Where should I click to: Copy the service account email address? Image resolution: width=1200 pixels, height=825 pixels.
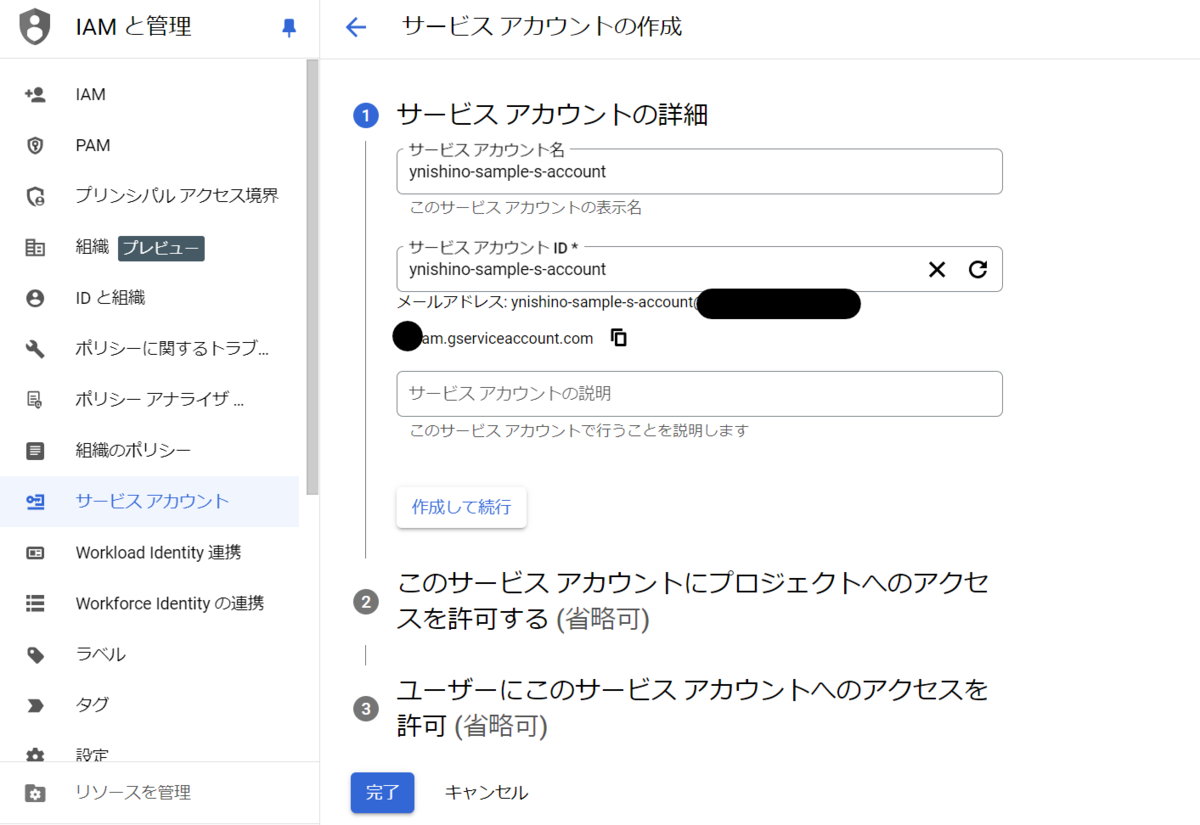pyautogui.click(x=619, y=338)
